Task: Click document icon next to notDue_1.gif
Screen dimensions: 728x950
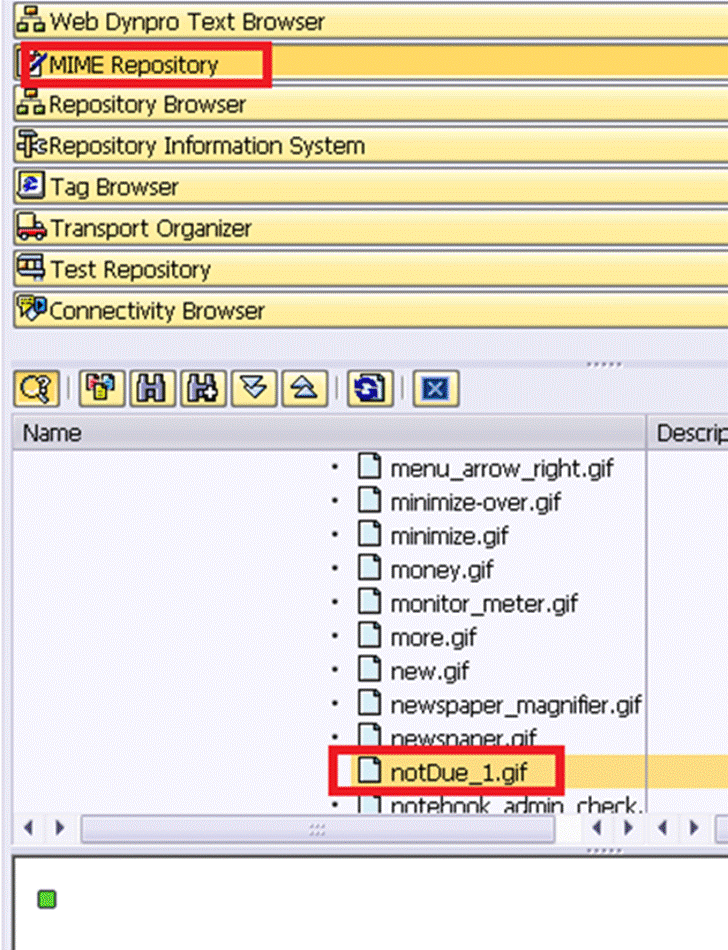Action: click(369, 770)
